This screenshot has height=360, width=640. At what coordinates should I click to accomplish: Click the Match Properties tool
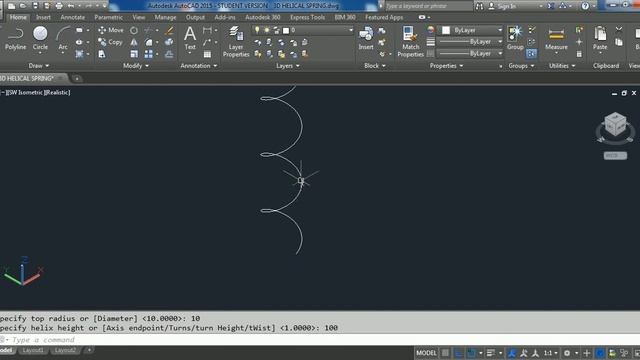point(410,42)
